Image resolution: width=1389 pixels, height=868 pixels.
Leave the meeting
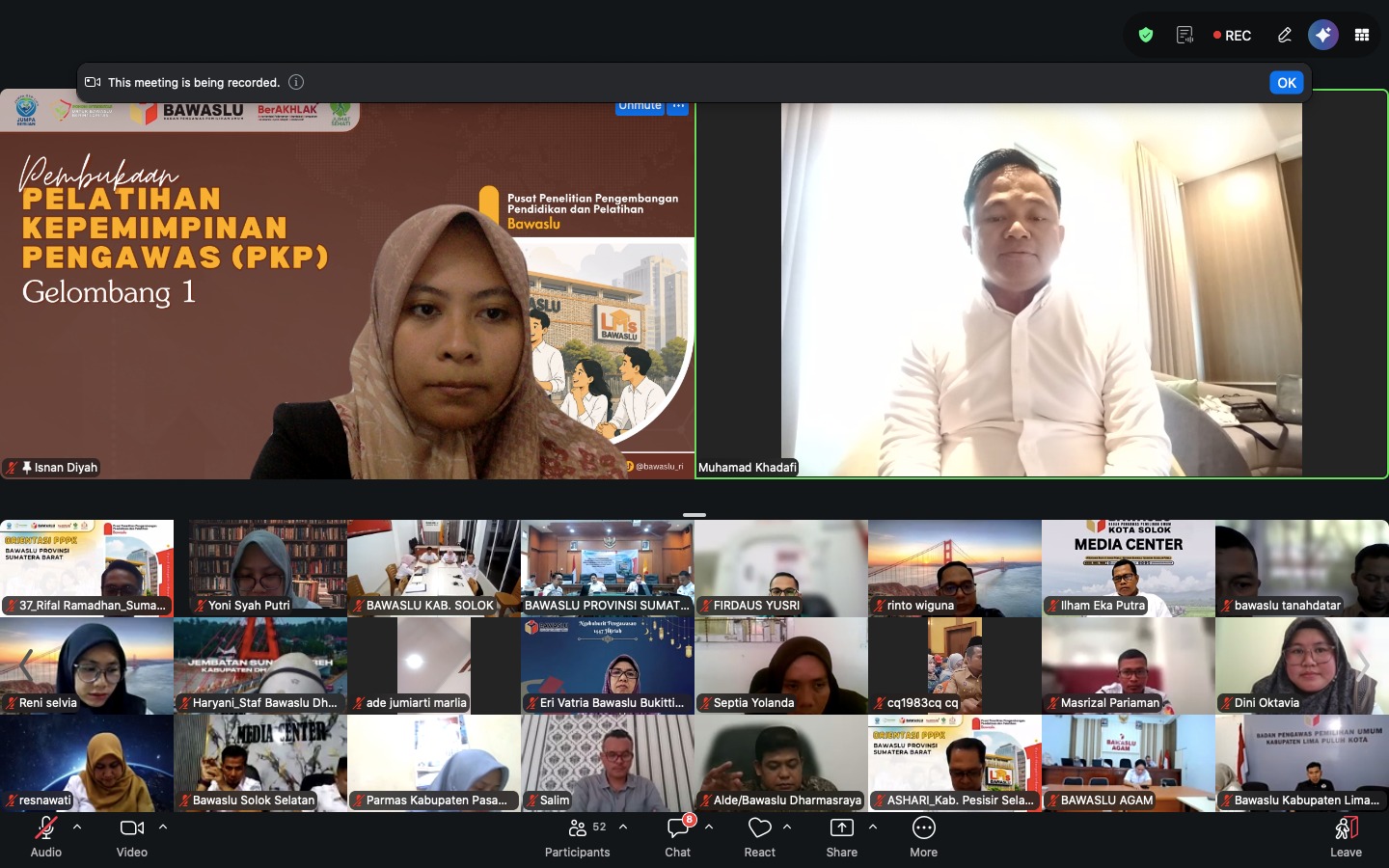(x=1347, y=836)
